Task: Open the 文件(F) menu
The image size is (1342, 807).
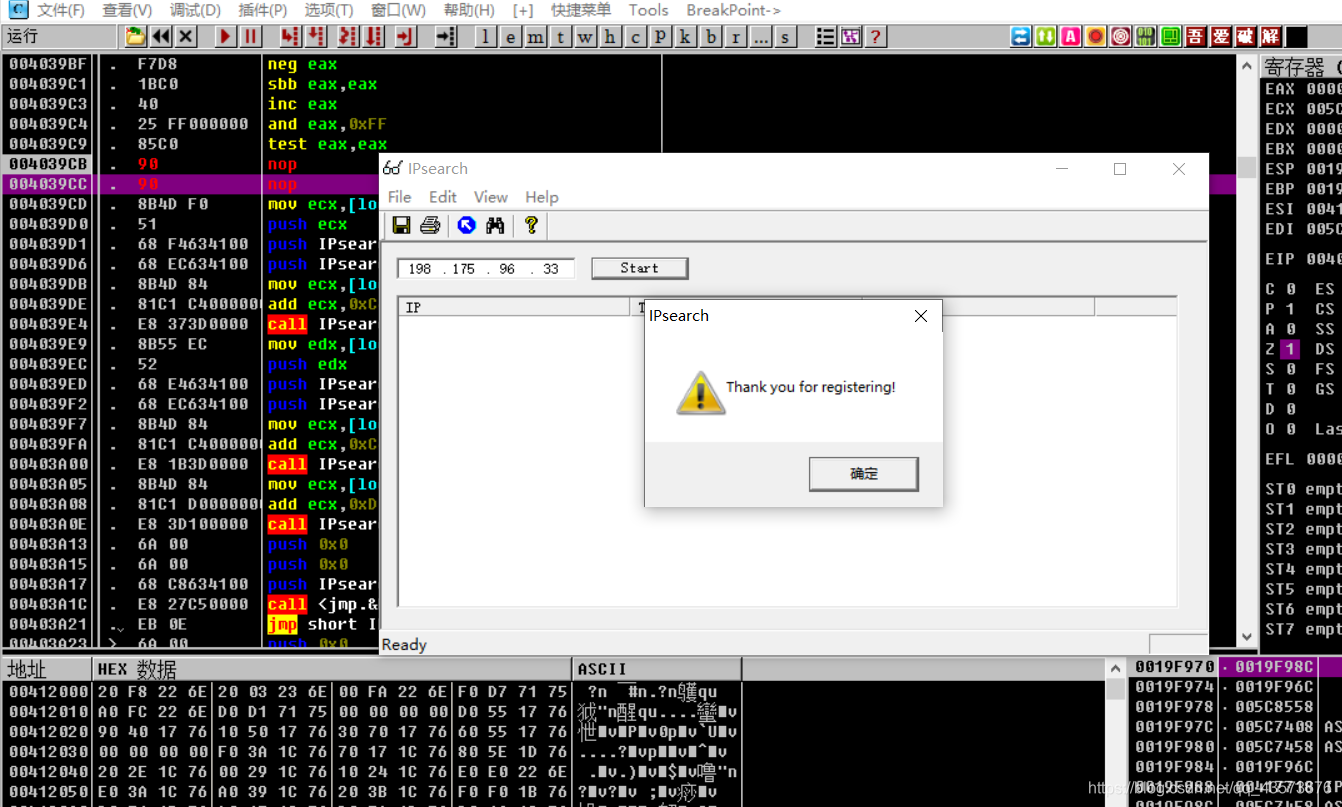Action: [61, 10]
